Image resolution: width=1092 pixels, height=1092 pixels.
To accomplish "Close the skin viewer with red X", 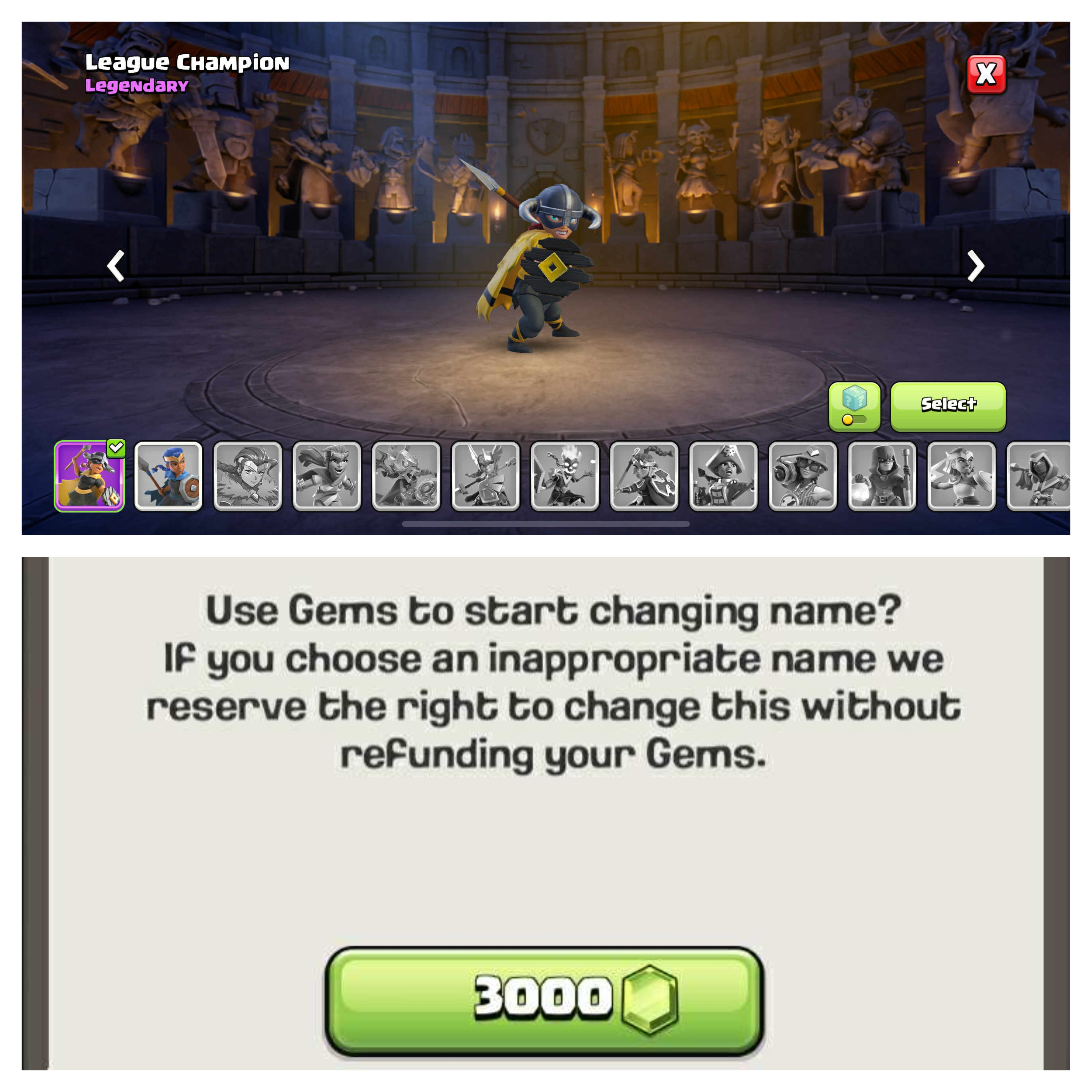I will click(986, 74).
